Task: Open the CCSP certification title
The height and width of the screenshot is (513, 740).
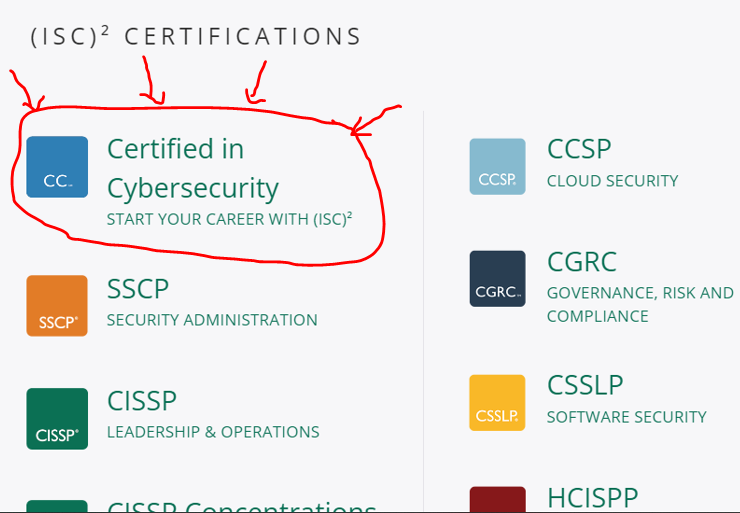Action: pyautogui.click(x=579, y=149)
